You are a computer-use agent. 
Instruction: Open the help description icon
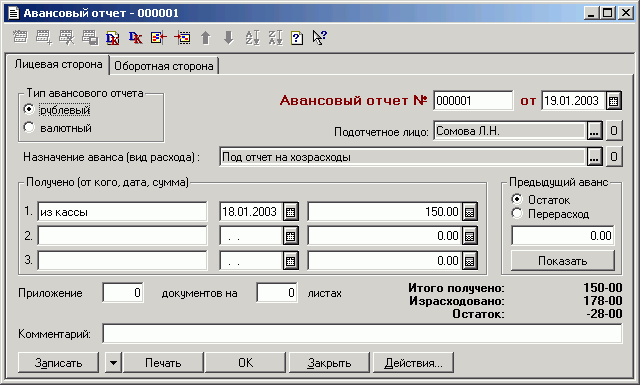coord(297,38)
